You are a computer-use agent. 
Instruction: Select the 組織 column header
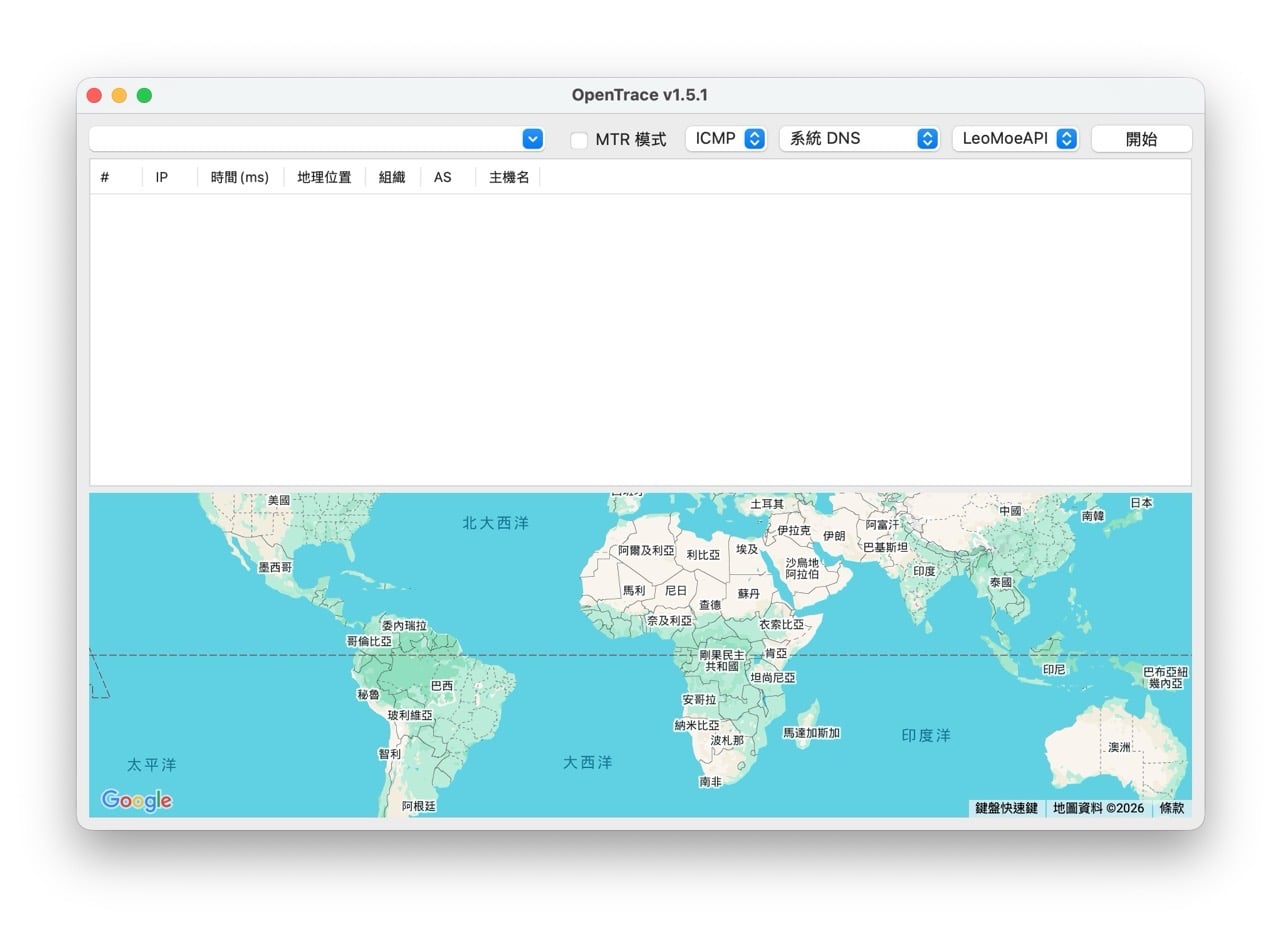[x=390, y=177]
